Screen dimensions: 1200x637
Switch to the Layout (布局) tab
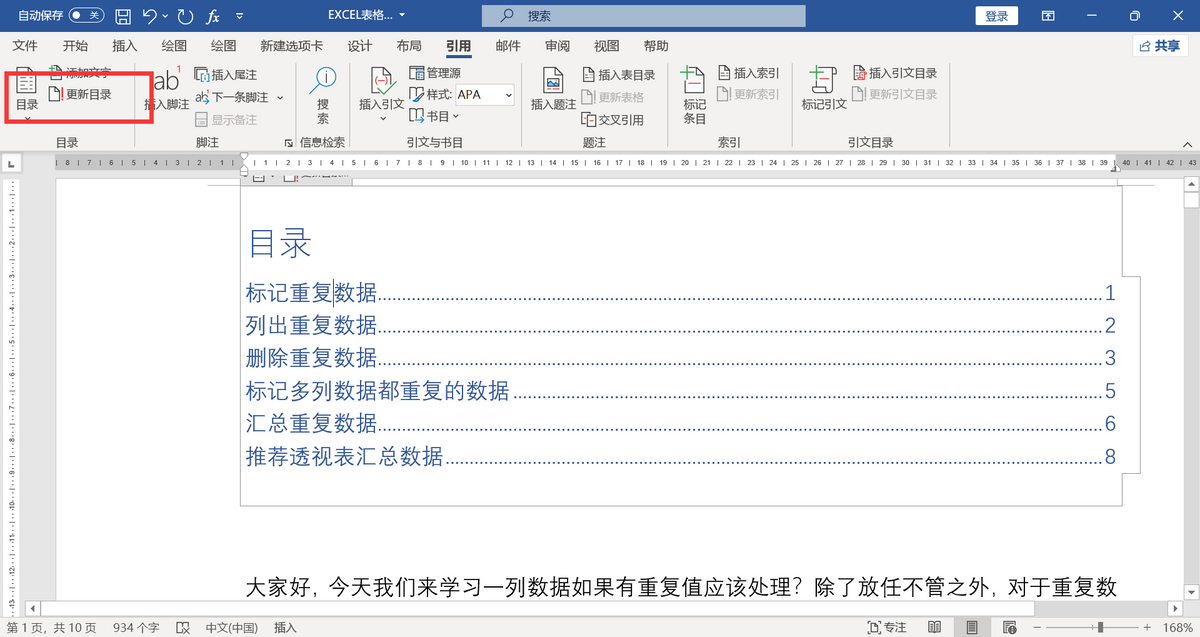click(x=408, y=46)
